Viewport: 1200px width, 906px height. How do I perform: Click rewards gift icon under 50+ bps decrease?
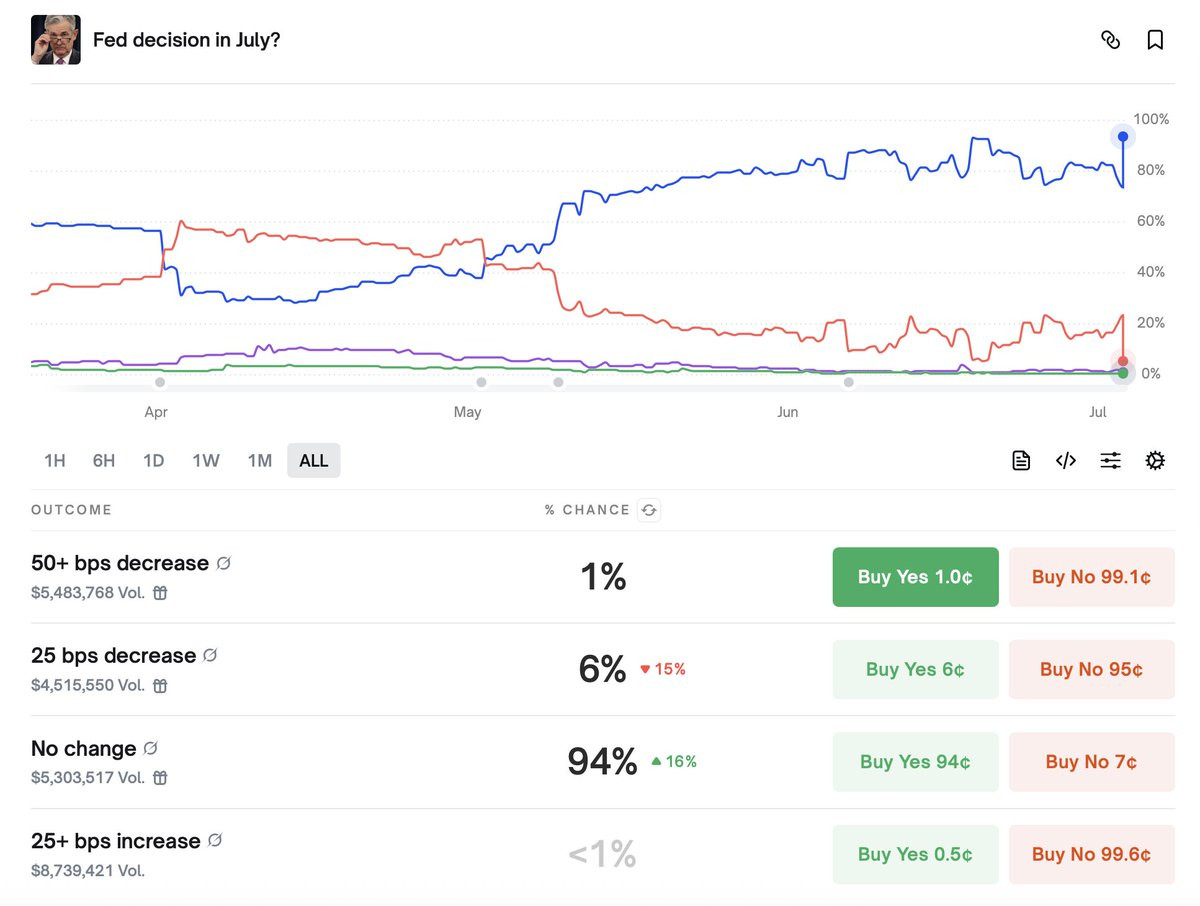[160, 593]
